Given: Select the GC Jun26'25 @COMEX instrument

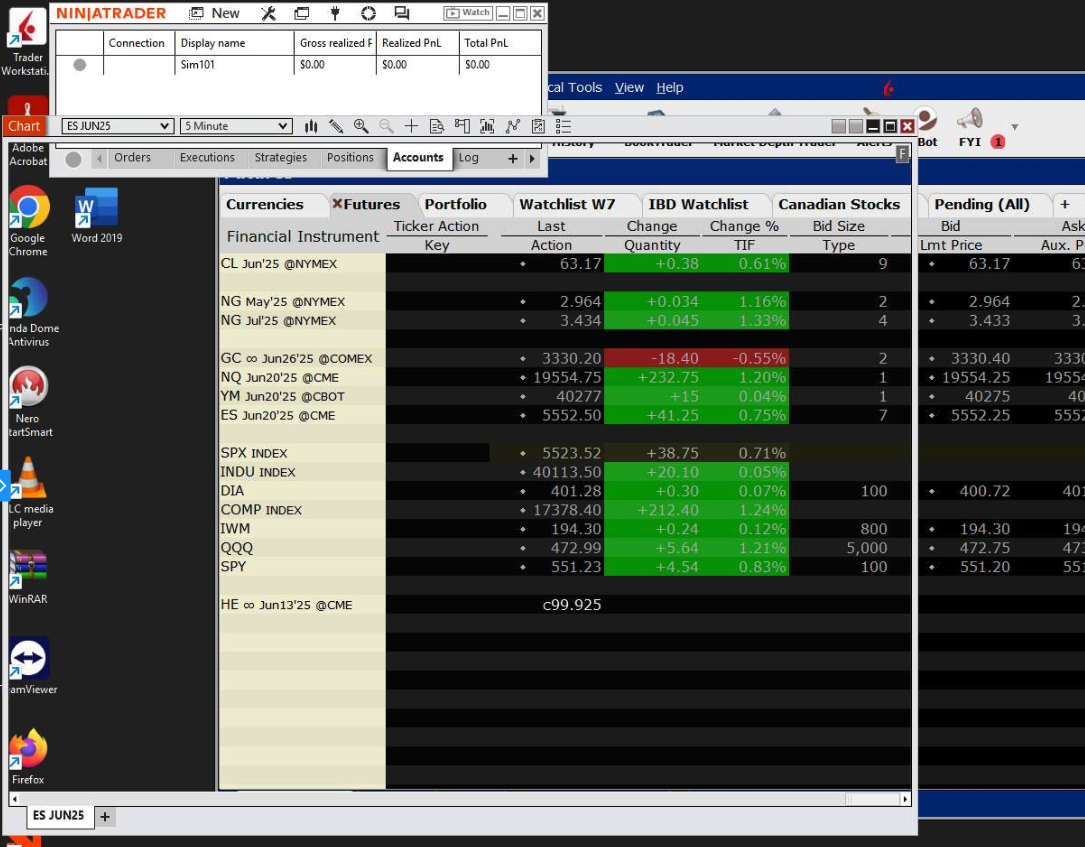Looking at the screenshot, I should (x=302, y=358).
